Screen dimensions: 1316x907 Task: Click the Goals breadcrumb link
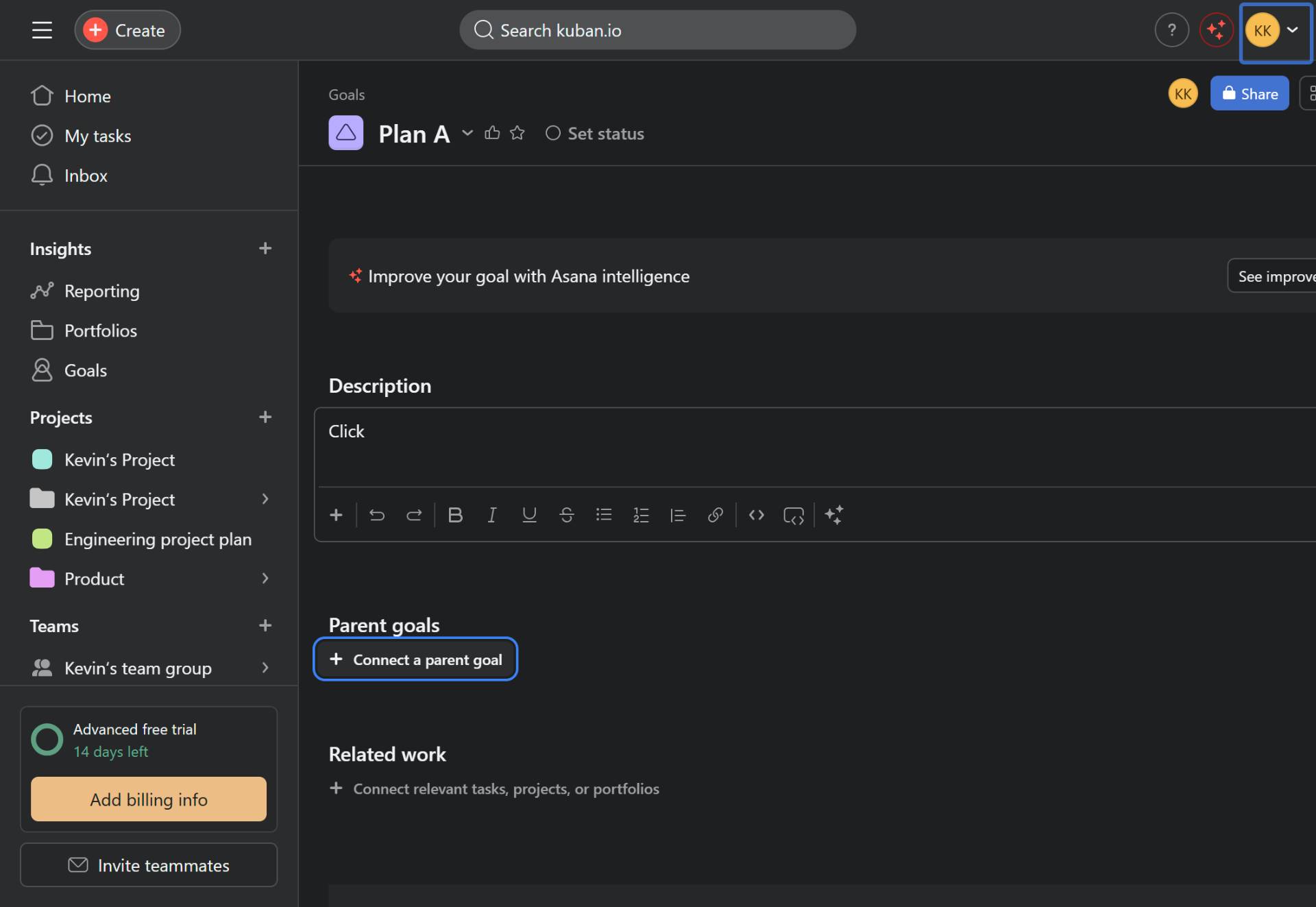click(x=346, y=95)
